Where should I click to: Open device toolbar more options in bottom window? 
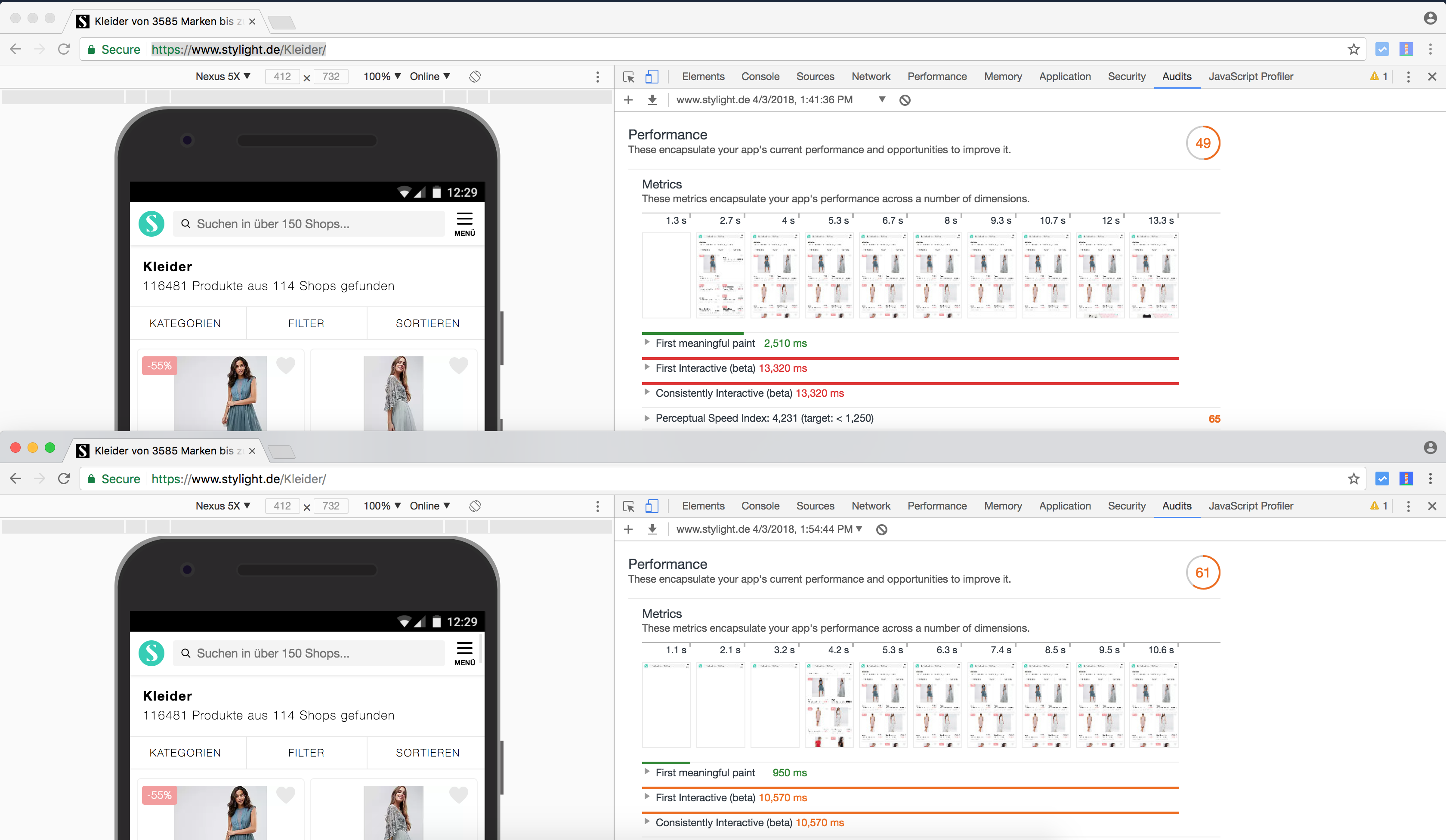(598, 506)
